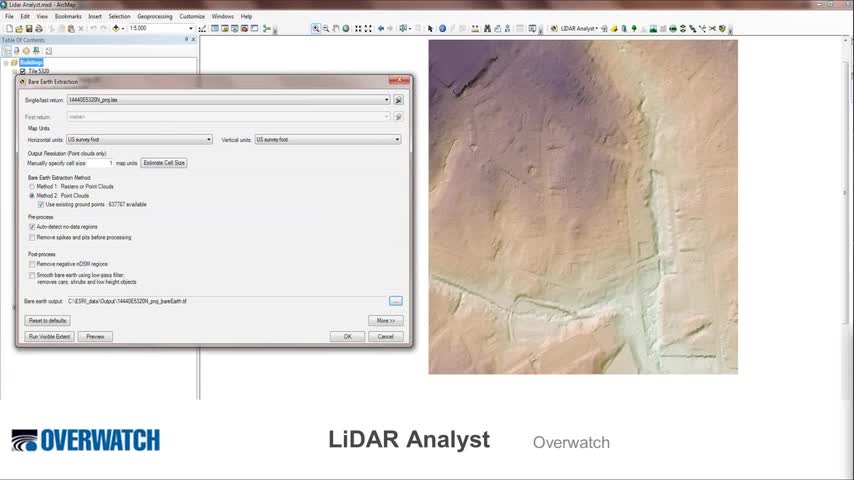The image size is (854, 480).
Task: Enable Remove negative nDSM regions
Action: click(32, 264)
